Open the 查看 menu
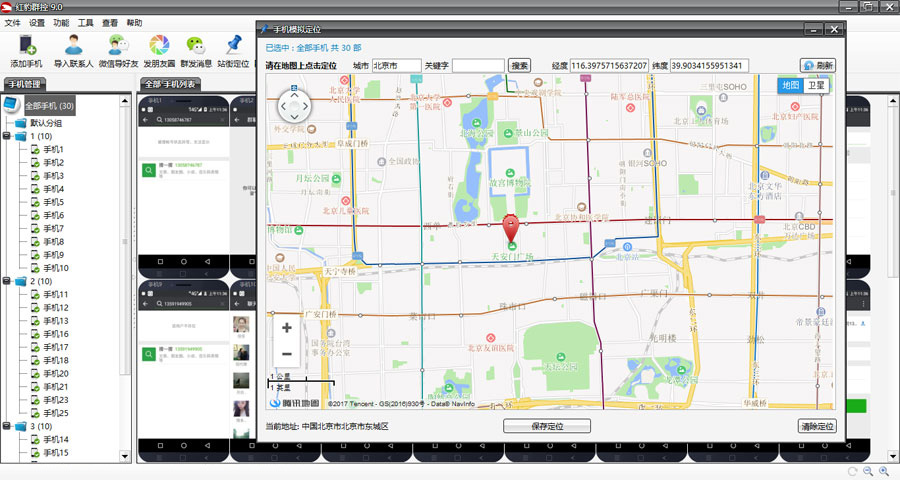The height and width of the screenshot is (480, 900). pos(110,23)
